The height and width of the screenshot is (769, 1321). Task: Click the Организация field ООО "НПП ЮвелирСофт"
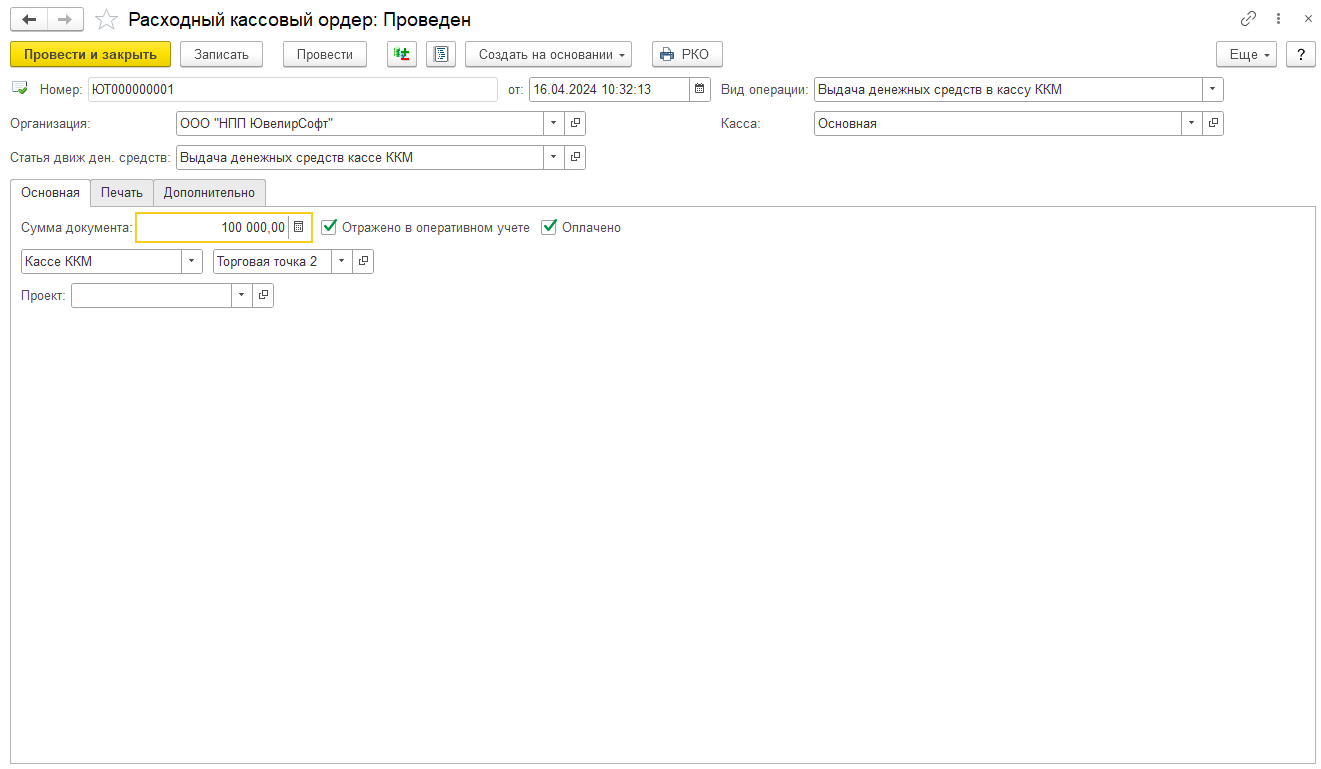[360, 123]
